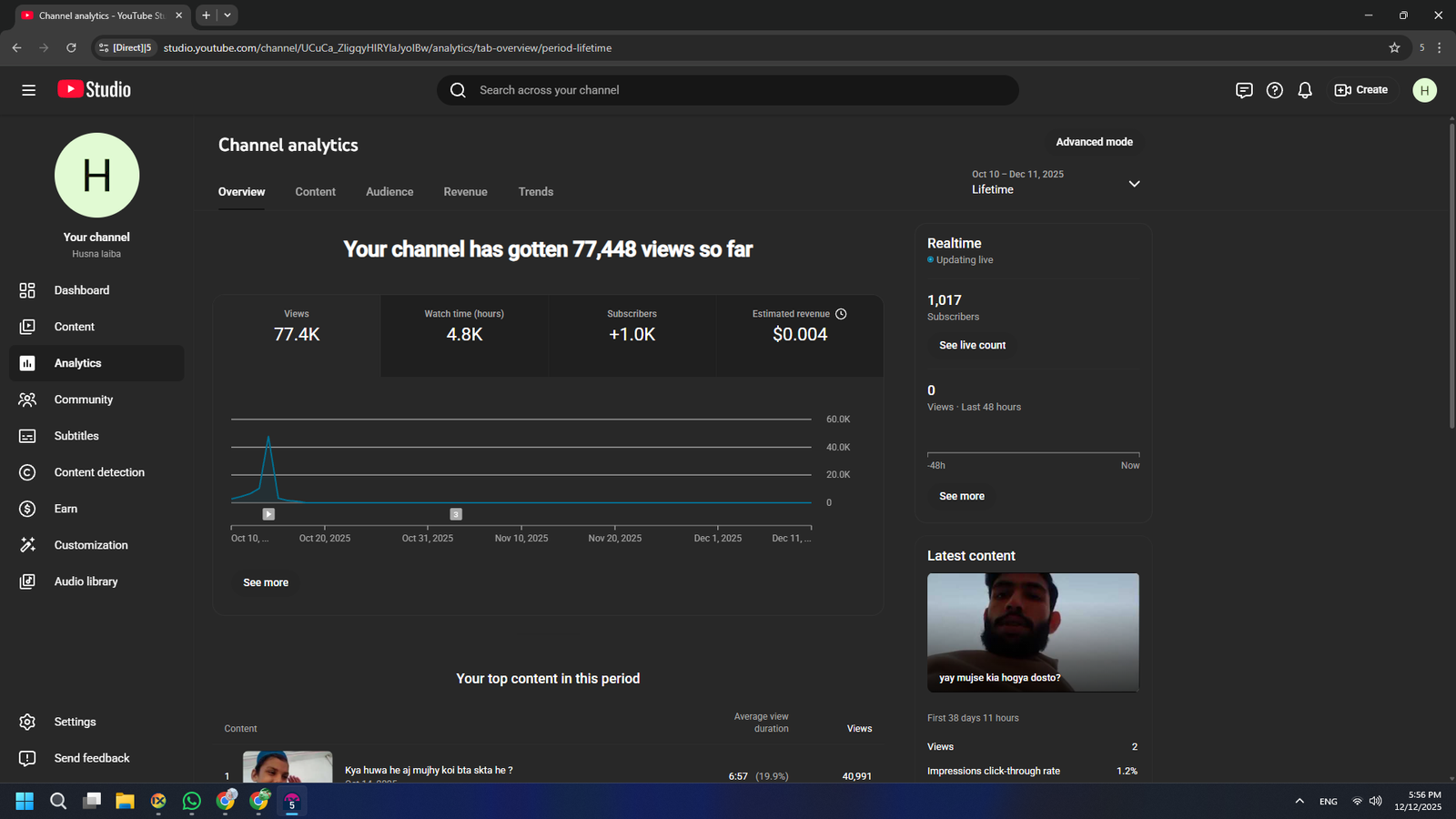Click the Advanced mode button
Image resolution: width=1456 pixels, height=819 pixels.
coord(1094,142)
